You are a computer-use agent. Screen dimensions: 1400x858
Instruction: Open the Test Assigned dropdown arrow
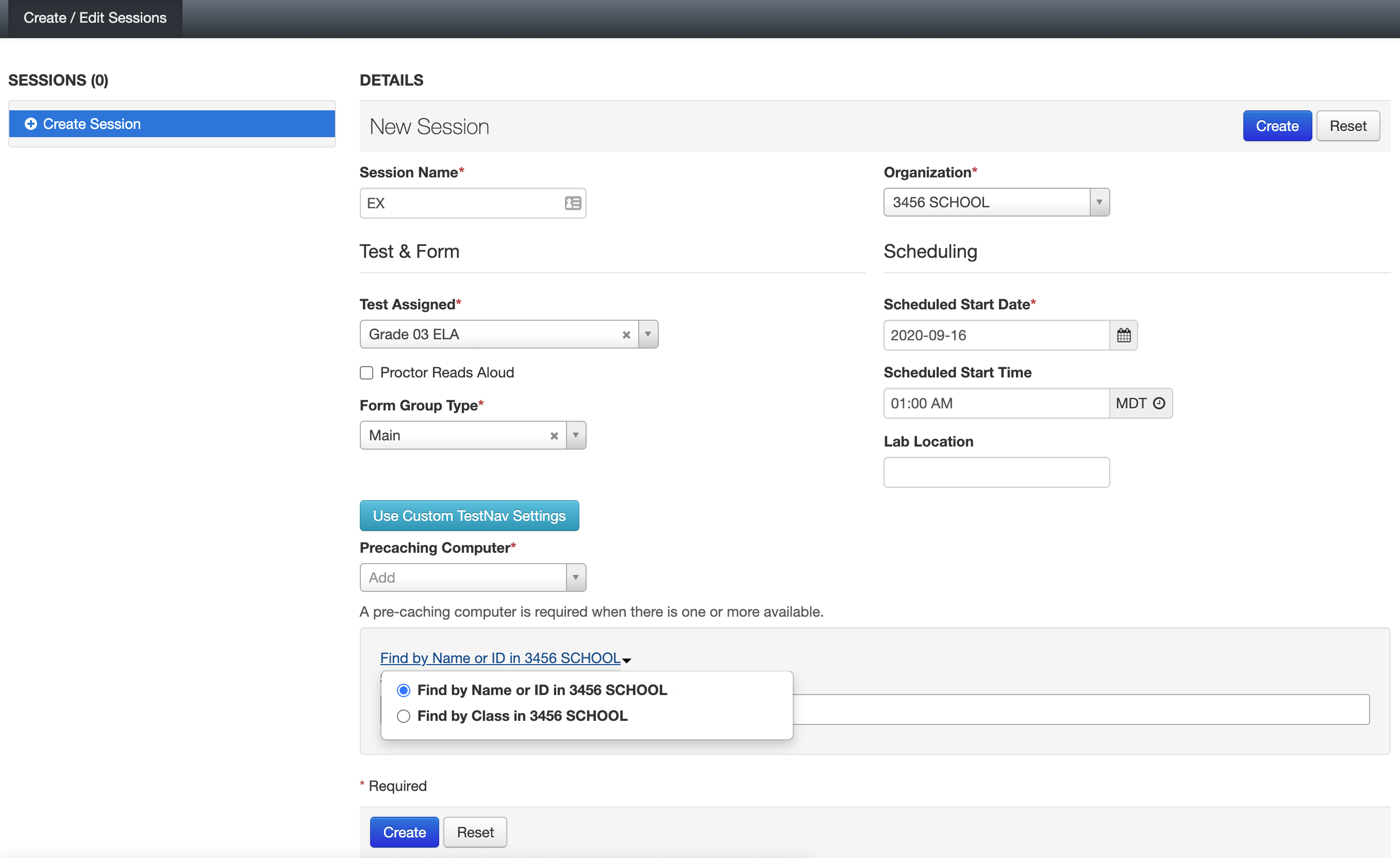(648, 335)
